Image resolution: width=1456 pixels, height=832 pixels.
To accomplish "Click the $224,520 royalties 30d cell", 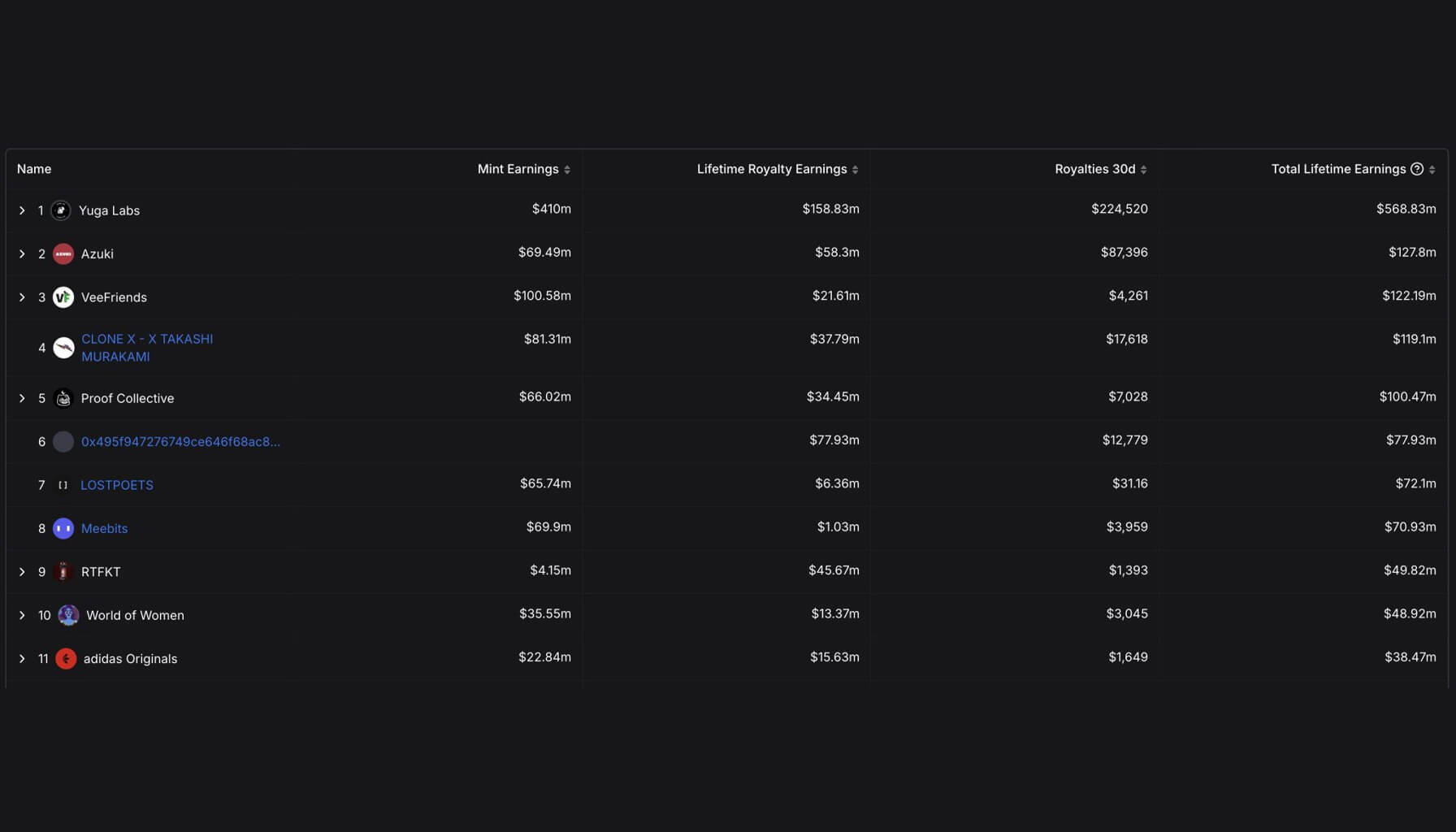I will (1120, 209).
